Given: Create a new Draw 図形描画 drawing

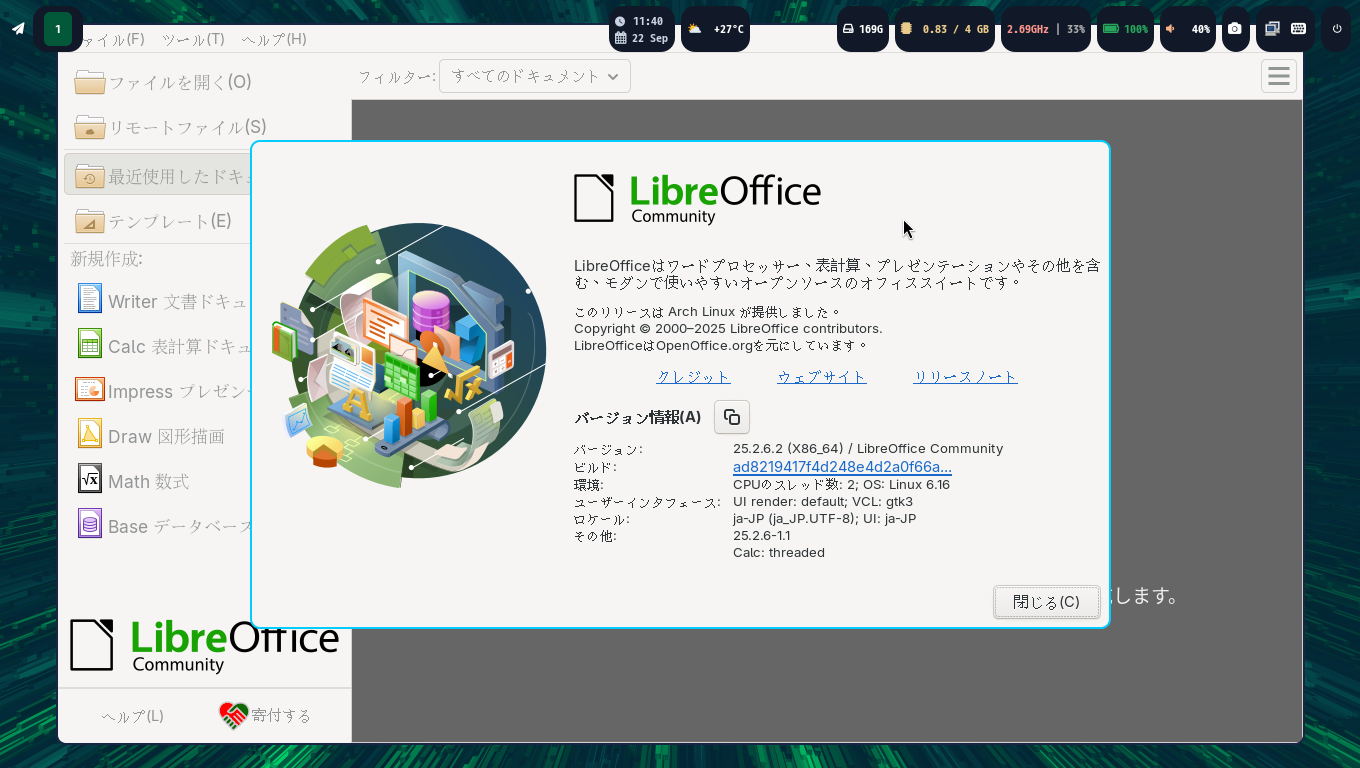Looking at the screenshot, I should (x=151, y=436).
